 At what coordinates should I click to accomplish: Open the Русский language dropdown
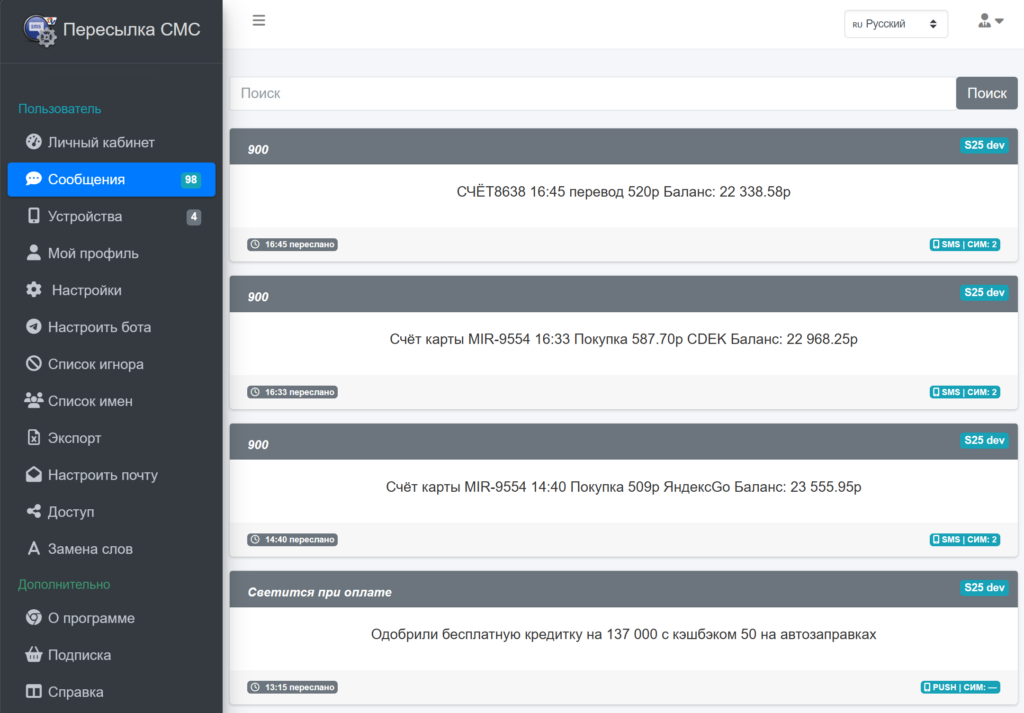[895, 24]
